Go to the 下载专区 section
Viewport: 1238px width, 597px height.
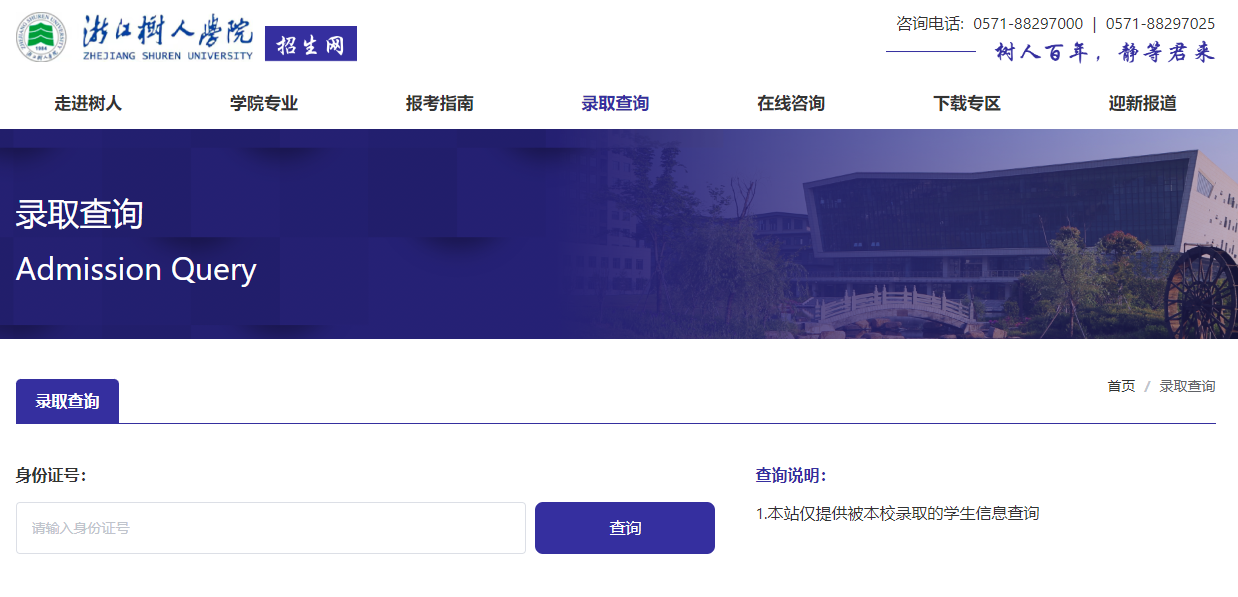tap(965, 102)
